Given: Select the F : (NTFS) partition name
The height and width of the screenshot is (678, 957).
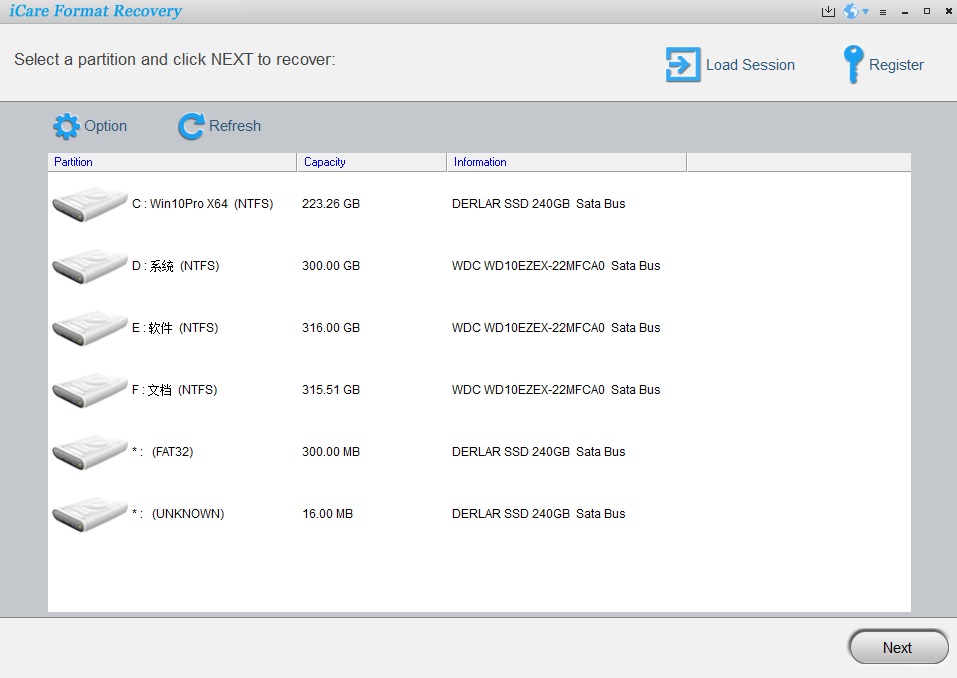Looking at the screenshot, I should [x=175, y=390].
